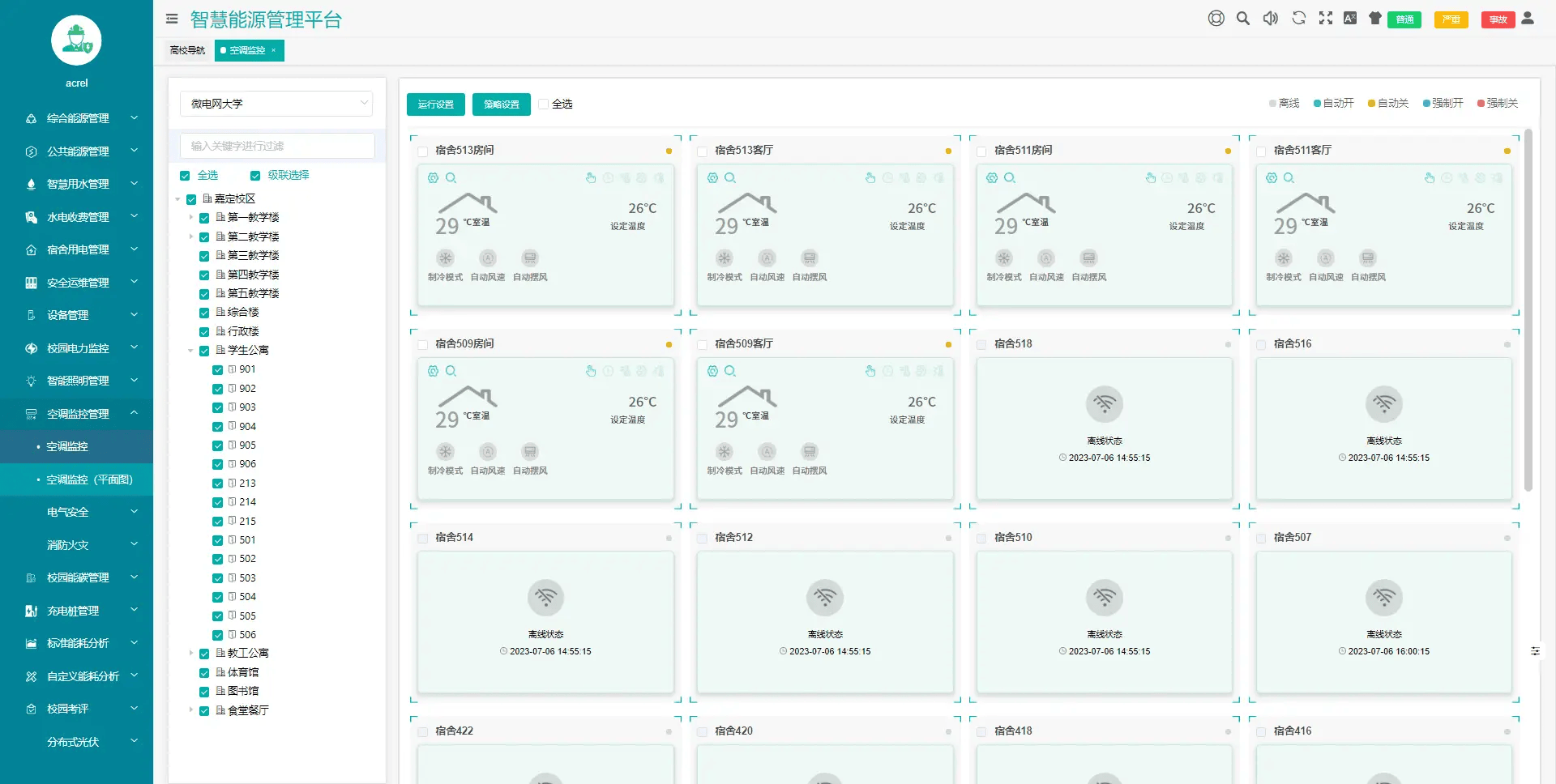Focus the keyword filter input field
Image resolution: width=1556 pixels, height=784 pixels.
pos(277,146)
